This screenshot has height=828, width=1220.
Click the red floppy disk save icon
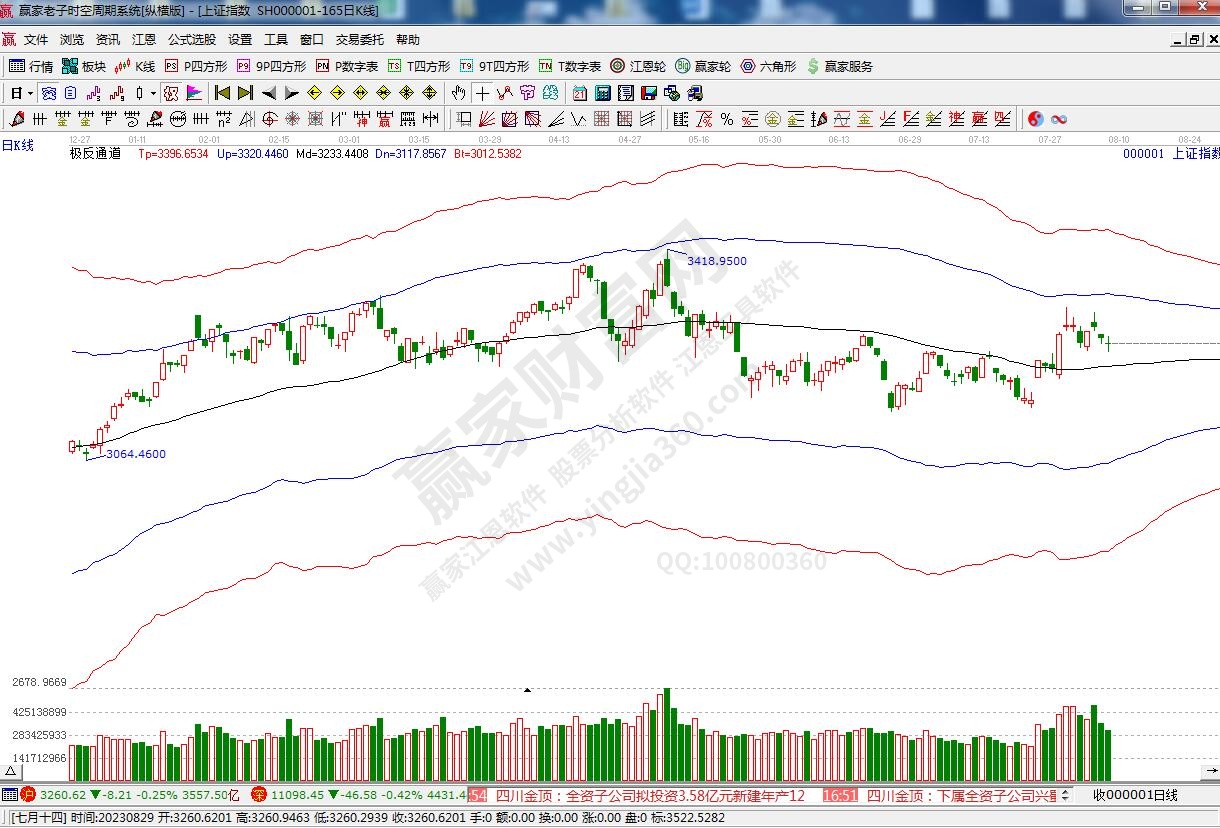[x=648, y=93]
